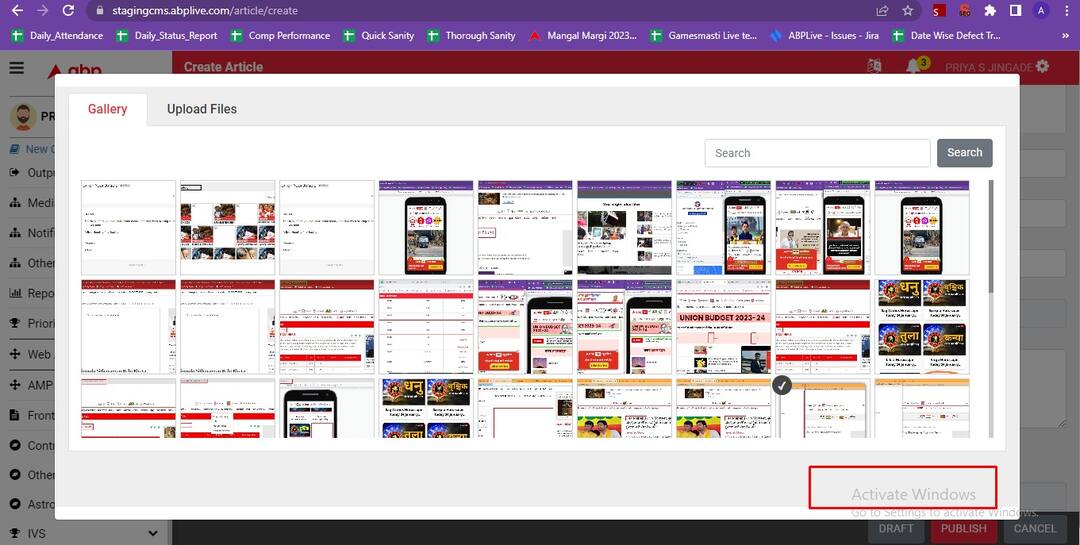1080x545 pixels.
Task: Click the translate icon in the header
Action: [875, 67]
